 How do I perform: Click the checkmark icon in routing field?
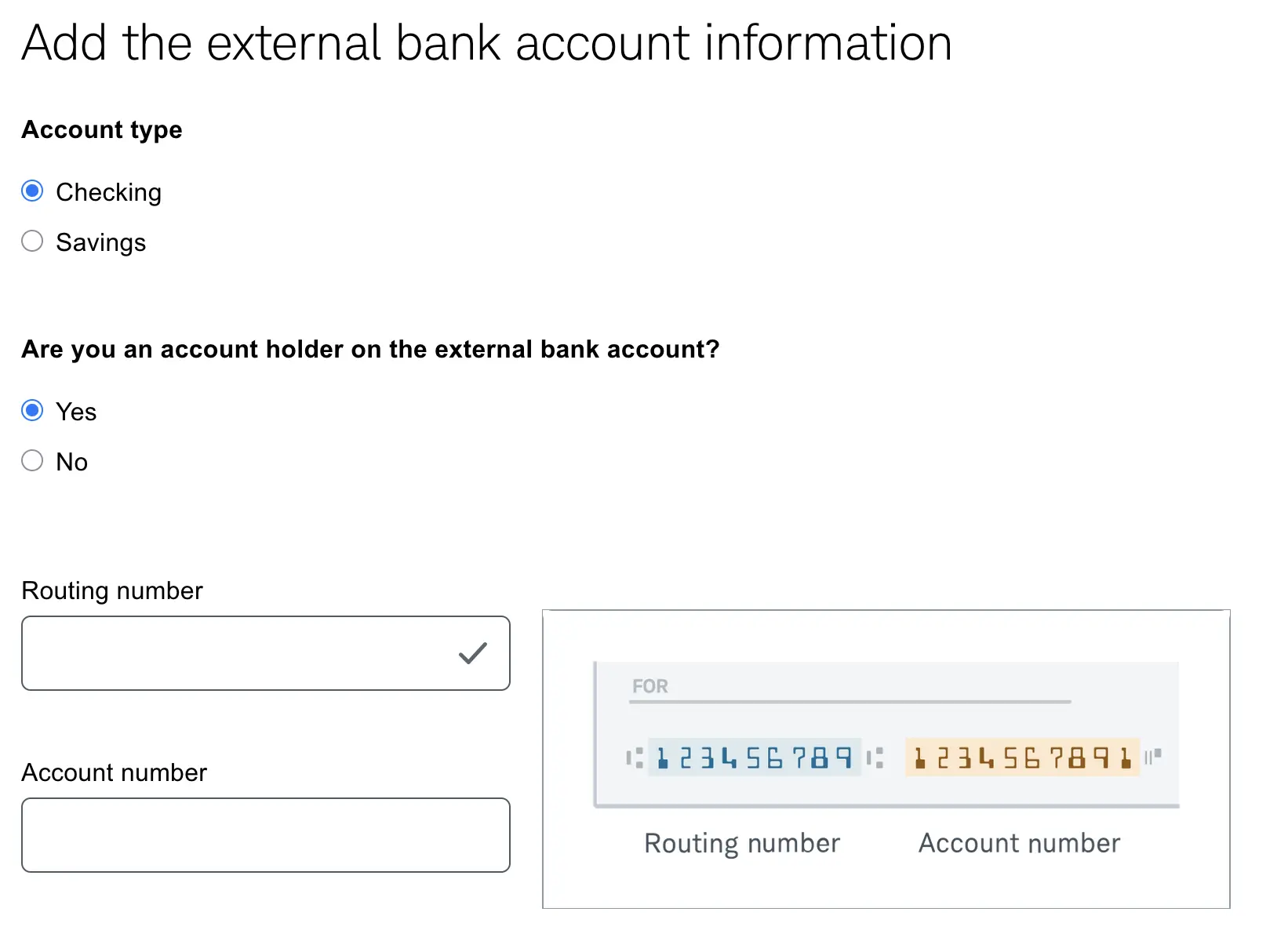pyautogui.click(x=473, y=653)
